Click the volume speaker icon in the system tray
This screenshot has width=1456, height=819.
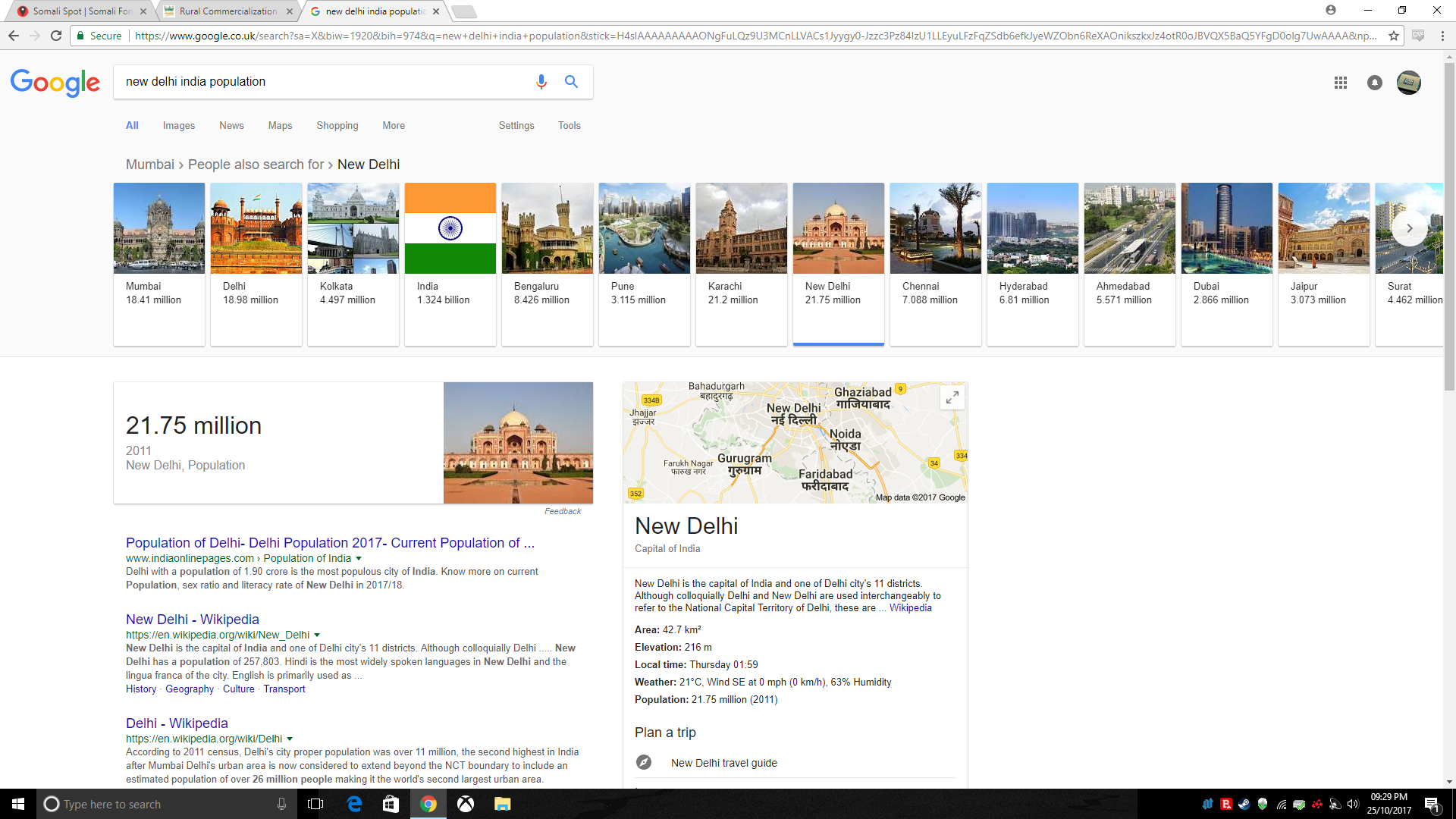tap(1353, 804)
